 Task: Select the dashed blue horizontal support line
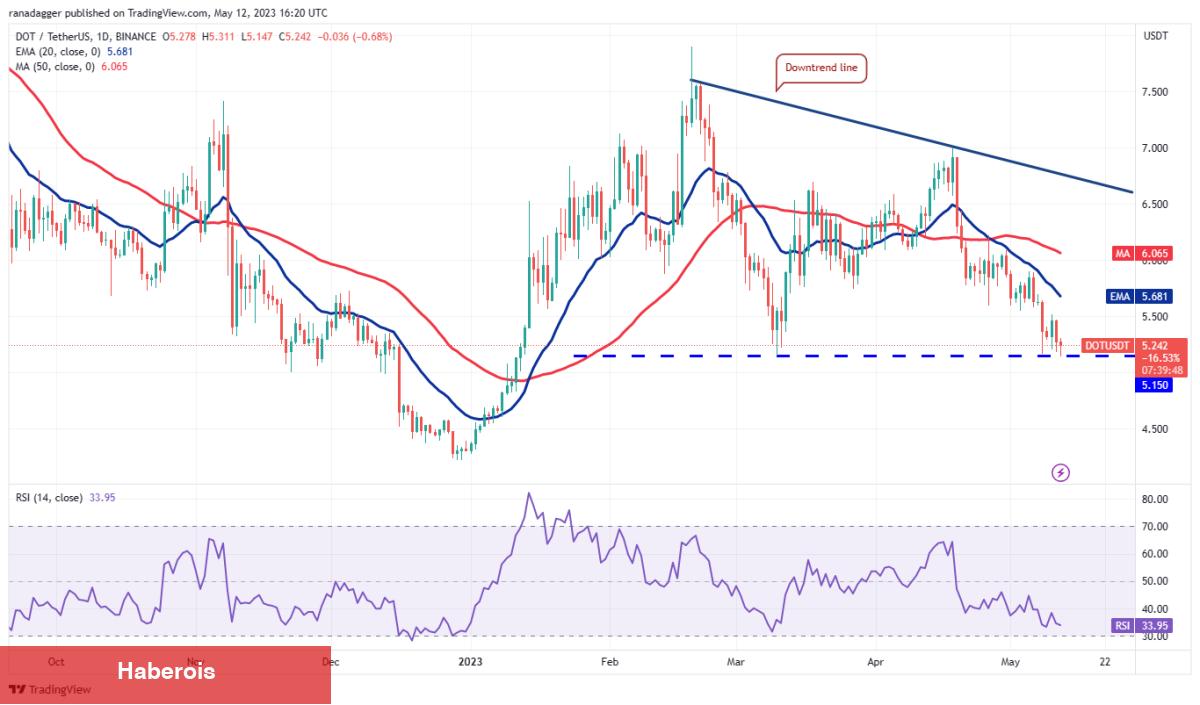[853, 355]
